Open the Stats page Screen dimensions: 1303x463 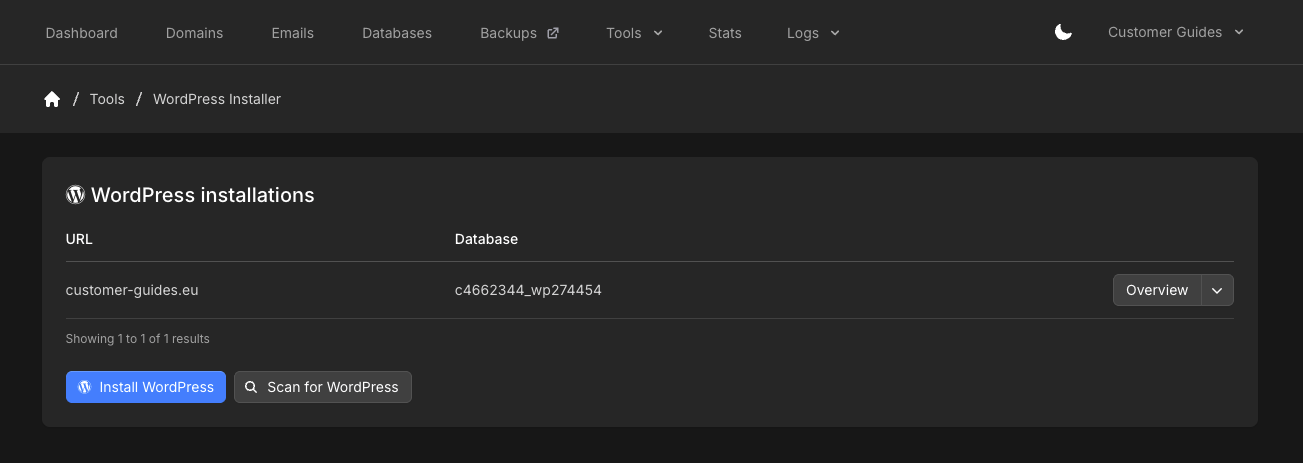coord(725,33)
